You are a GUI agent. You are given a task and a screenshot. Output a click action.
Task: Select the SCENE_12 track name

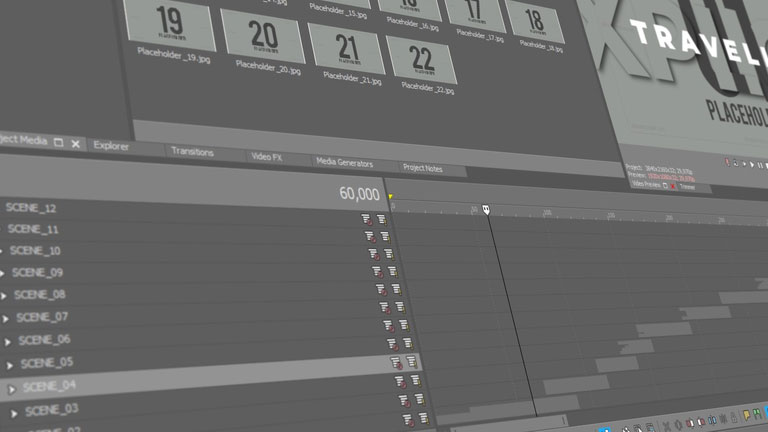[31, 208]
